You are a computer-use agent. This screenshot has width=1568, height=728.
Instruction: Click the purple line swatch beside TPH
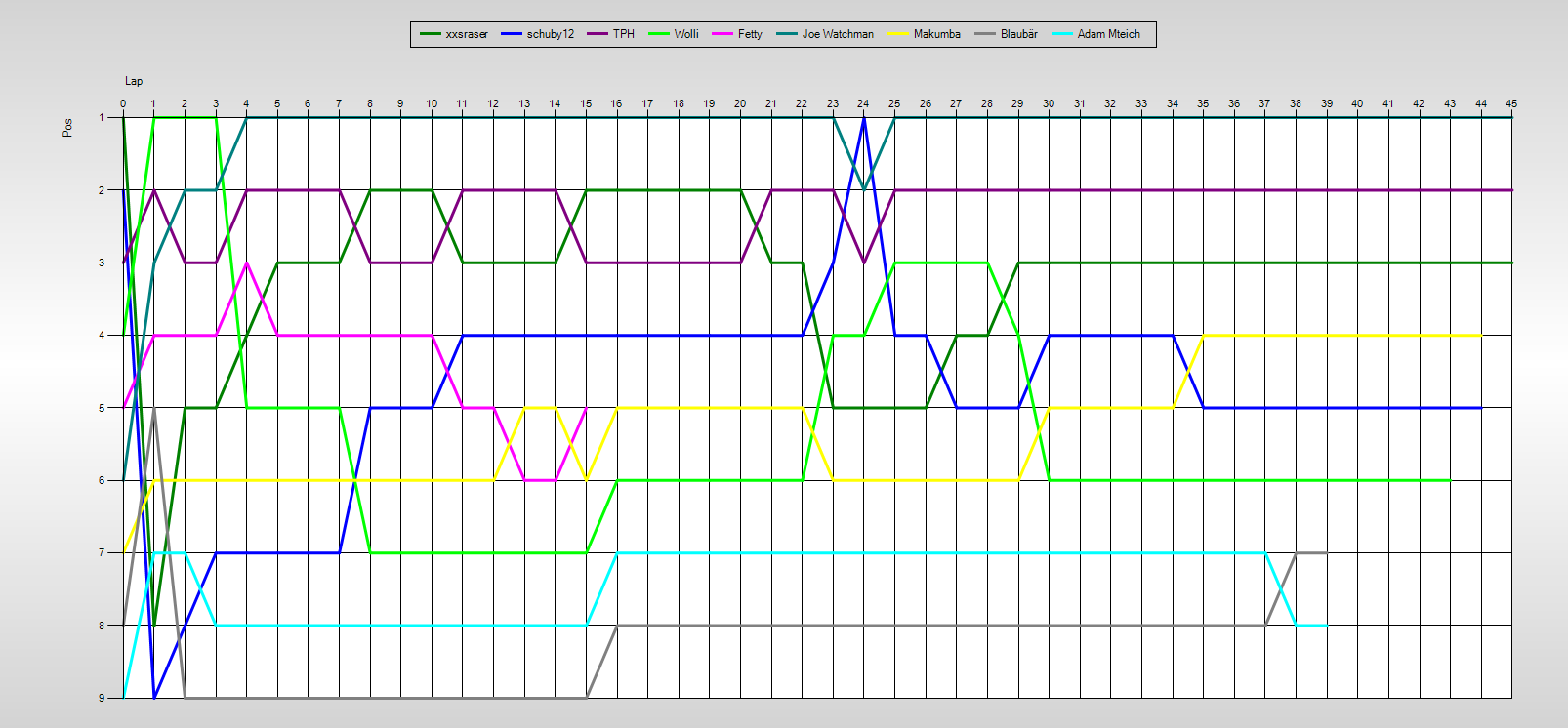597,34
